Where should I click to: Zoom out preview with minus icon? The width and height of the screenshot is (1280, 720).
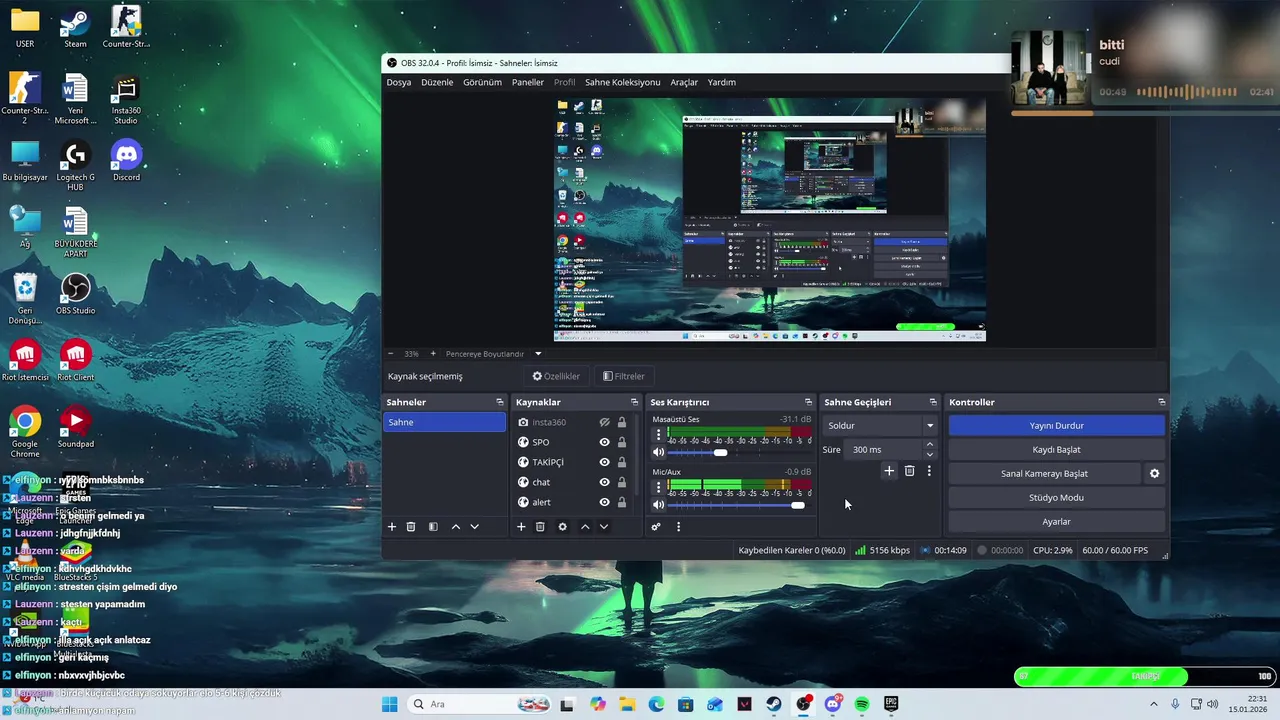click(391, 354)
